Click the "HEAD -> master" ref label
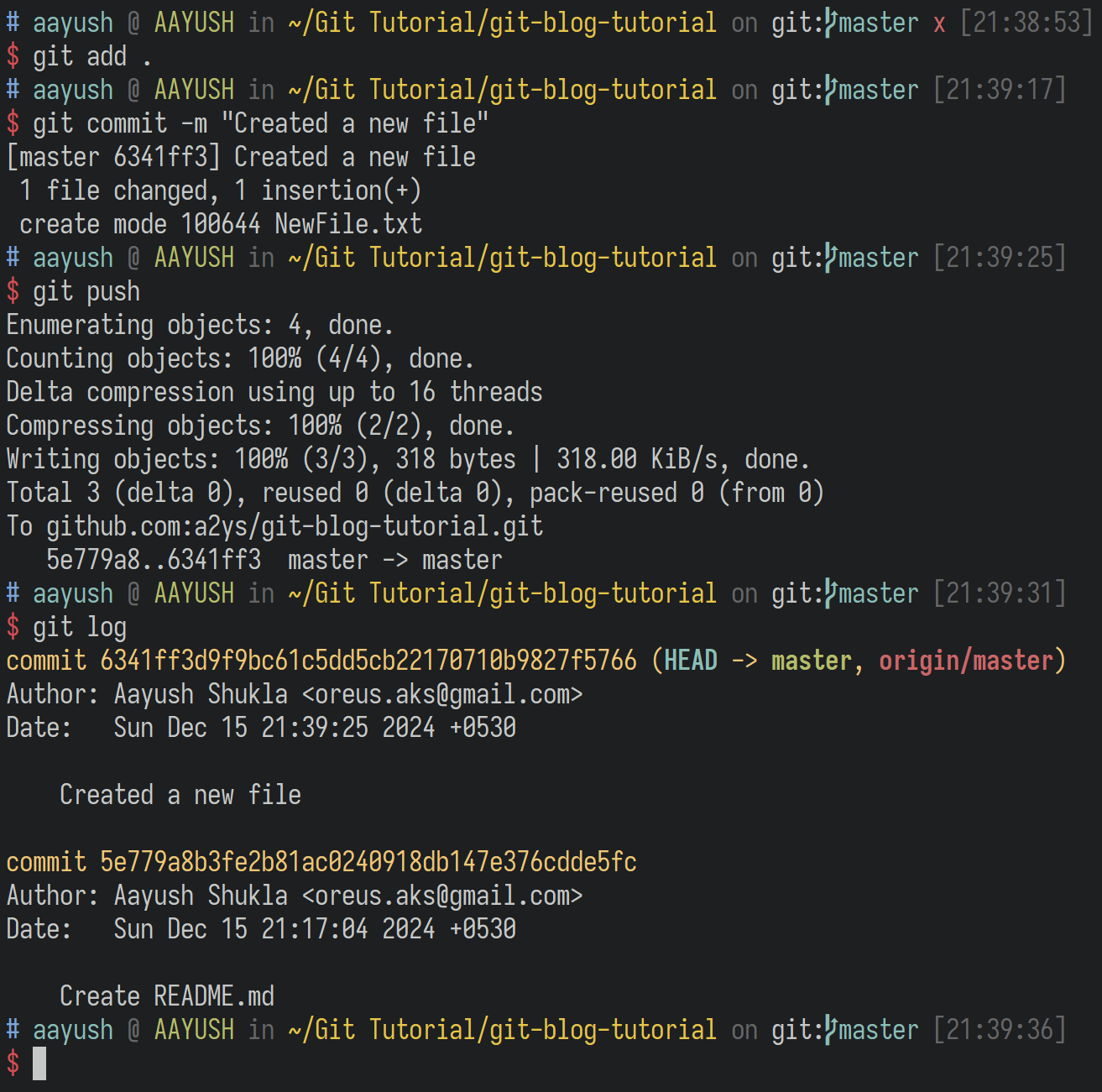 click(758, 661)
